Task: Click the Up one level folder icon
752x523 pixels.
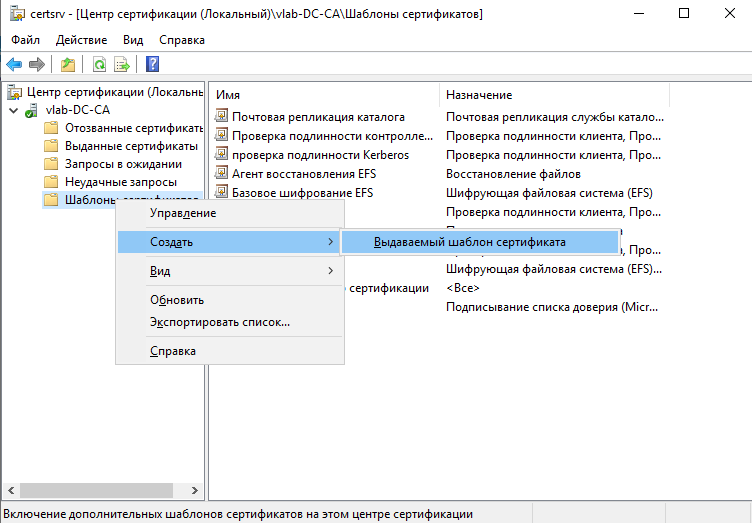Action: pyautogui.click(x=68, y=64)
